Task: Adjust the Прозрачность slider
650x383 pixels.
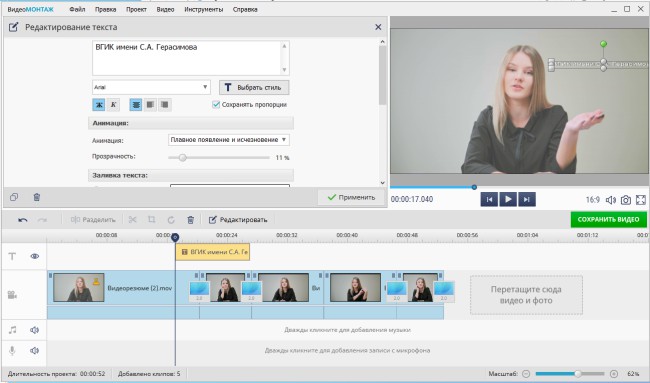Action: coord(219,158)
